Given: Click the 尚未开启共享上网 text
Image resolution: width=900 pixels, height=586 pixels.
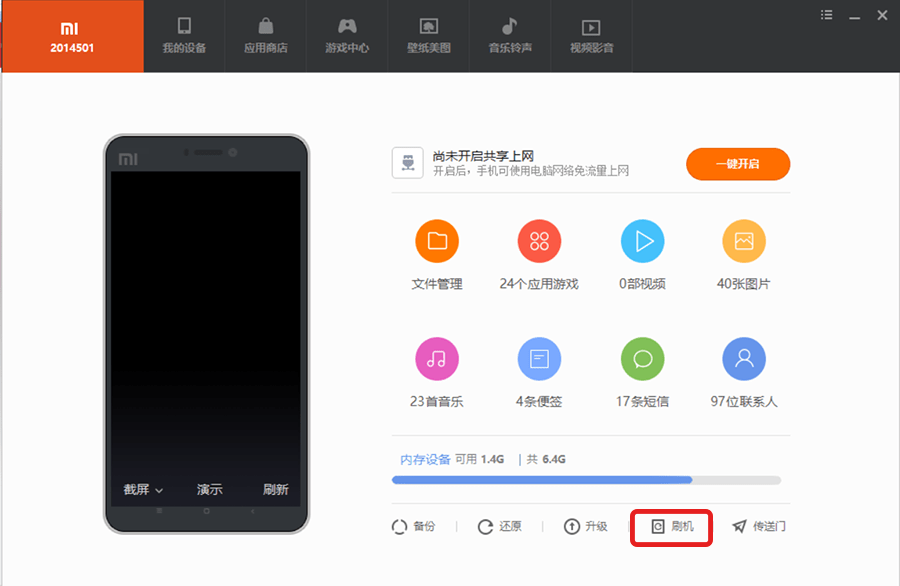Looking at the screenshot, I should 483,156.
